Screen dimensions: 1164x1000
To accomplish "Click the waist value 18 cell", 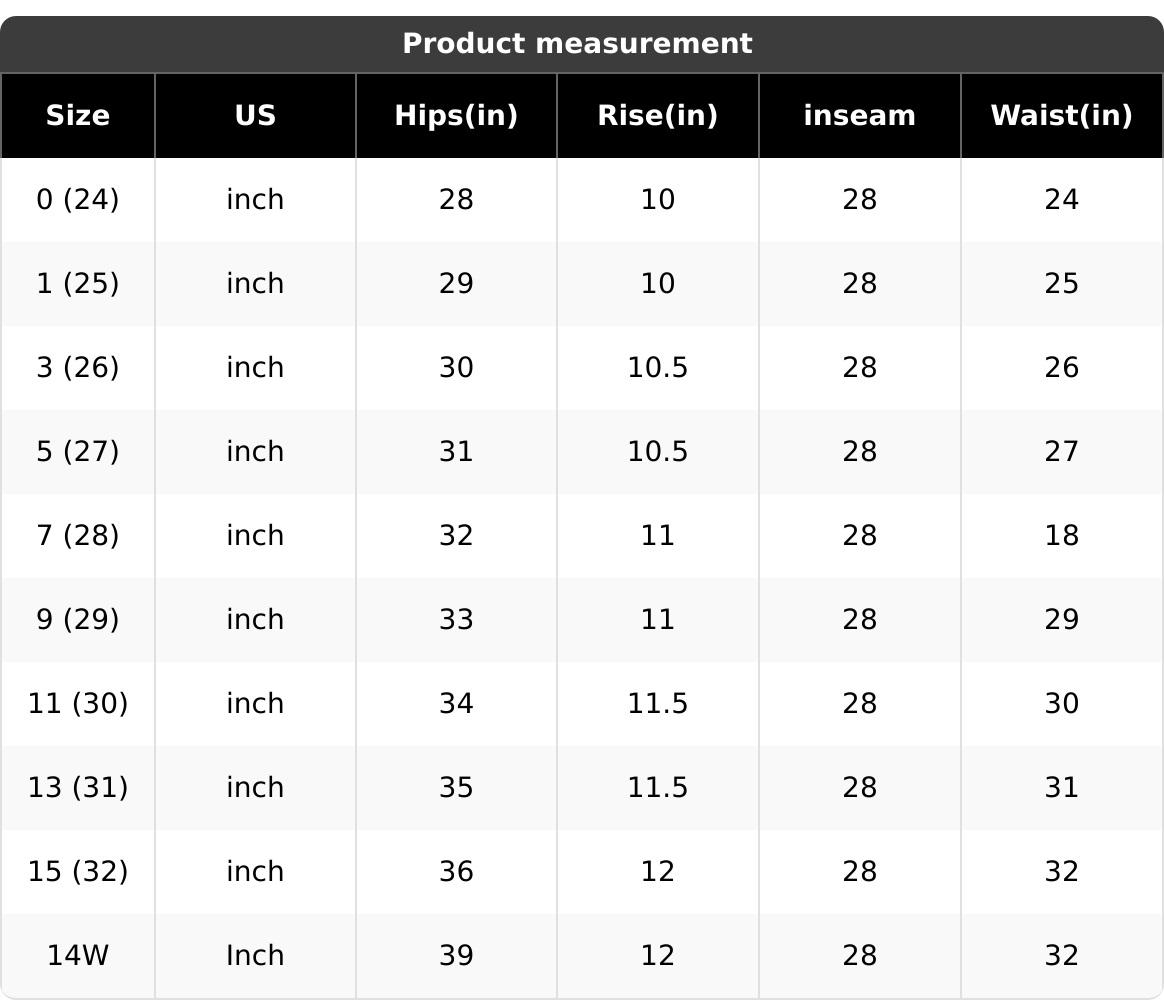I will pyautogui.click(x=1061, y=536).
